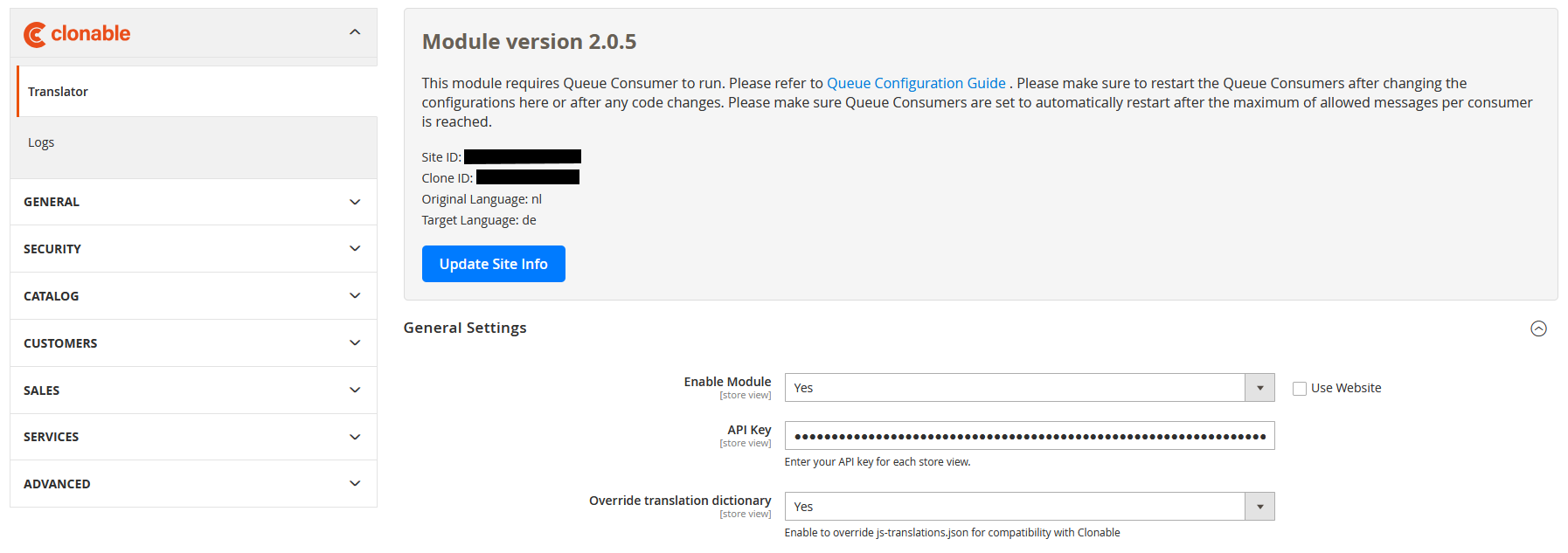This screenshot has height=553, width=1568.
Task: Expand the CUSTOMERS section
Action: tap(193, 343)
